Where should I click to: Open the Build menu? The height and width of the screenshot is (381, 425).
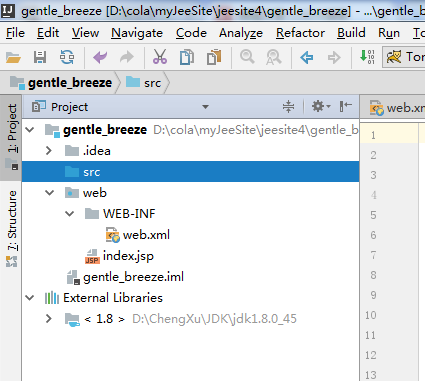pyautogui.click(x=351, y=33)
